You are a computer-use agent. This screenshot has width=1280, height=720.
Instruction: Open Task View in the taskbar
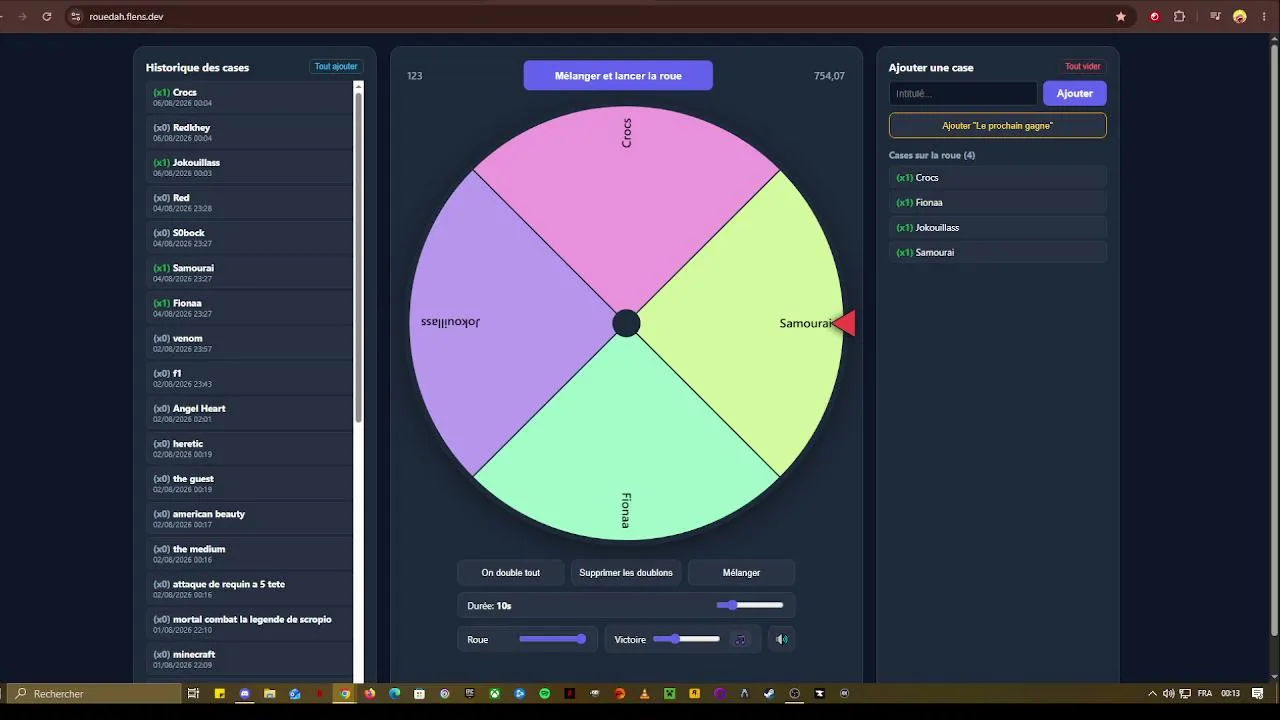193,693
